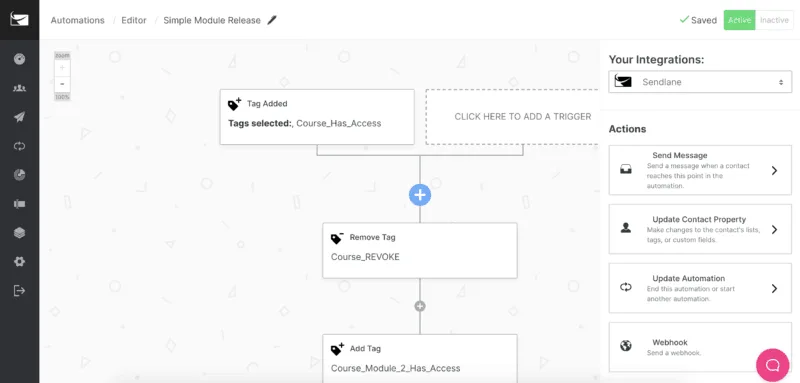The height and width of the screenshot is (383, 800).
Task: Open the campaigns paper plane icon
Action: [x=19, y=117]
